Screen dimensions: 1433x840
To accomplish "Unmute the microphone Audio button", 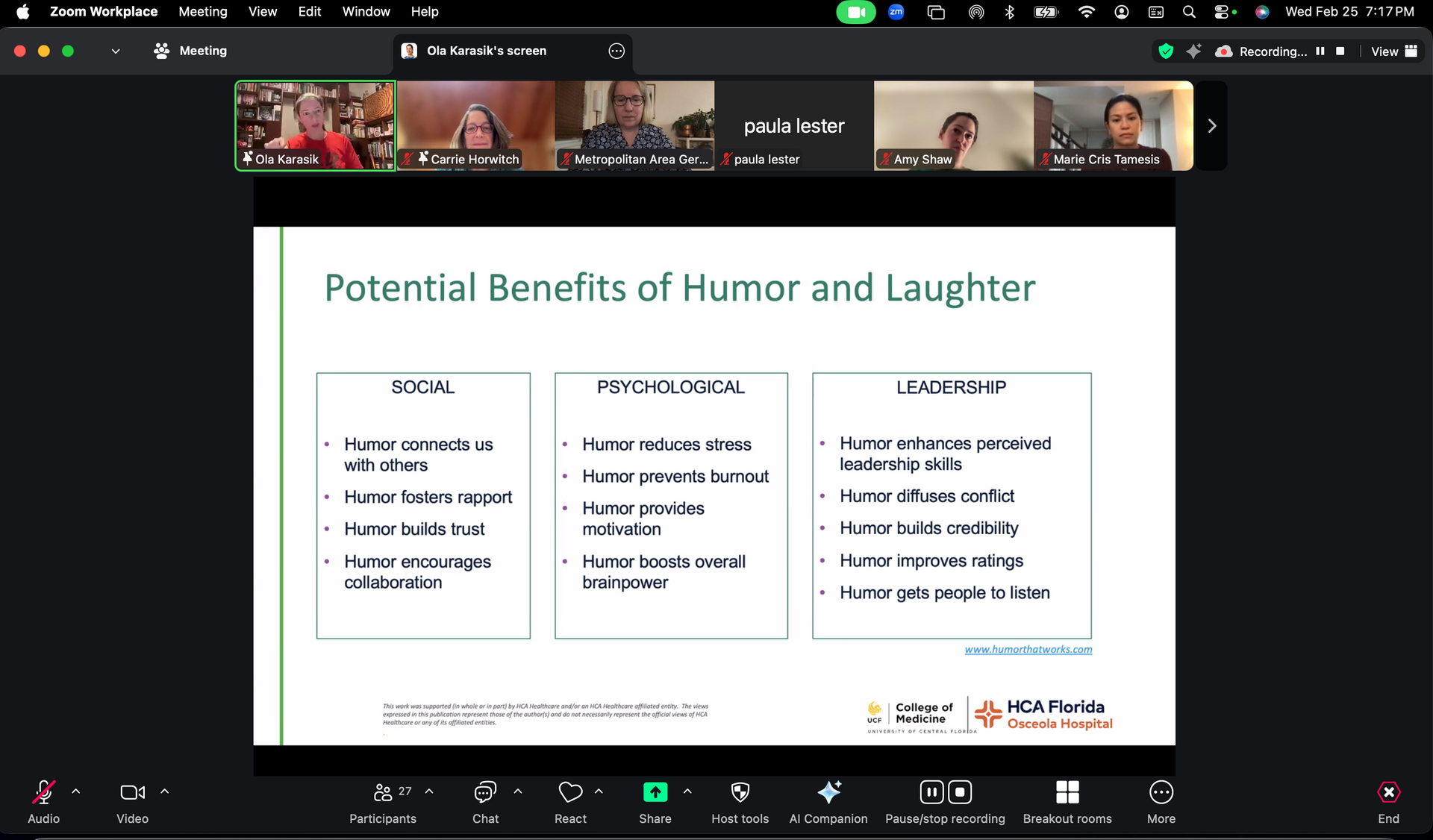I will 43,792.
